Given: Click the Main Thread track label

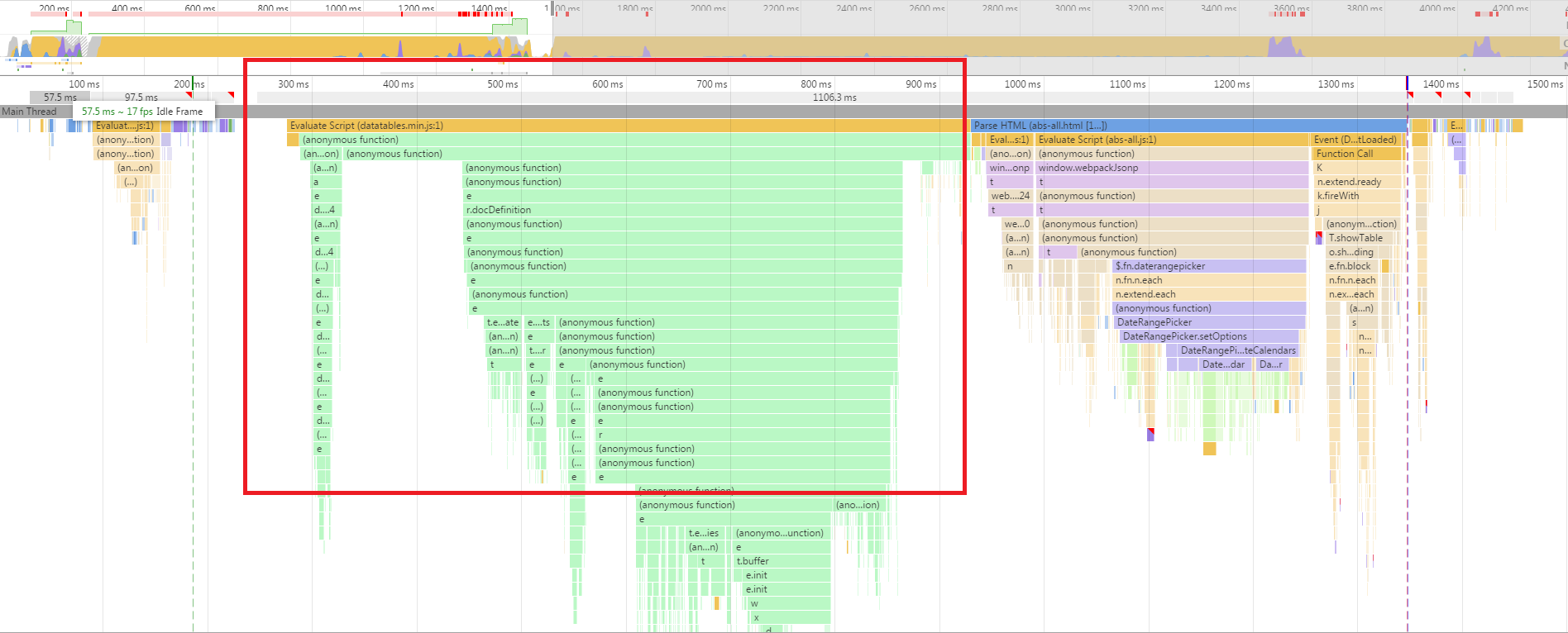Looking at the screenshot, I should (29, 112).
